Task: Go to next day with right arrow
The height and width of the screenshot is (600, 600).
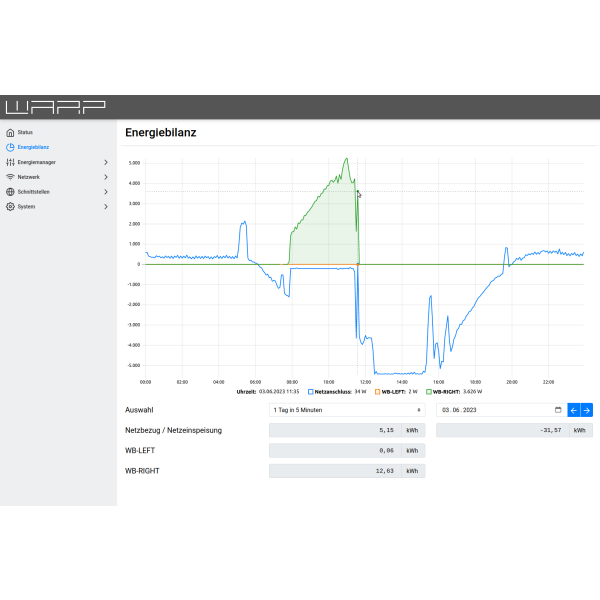Action: point(587,410)
